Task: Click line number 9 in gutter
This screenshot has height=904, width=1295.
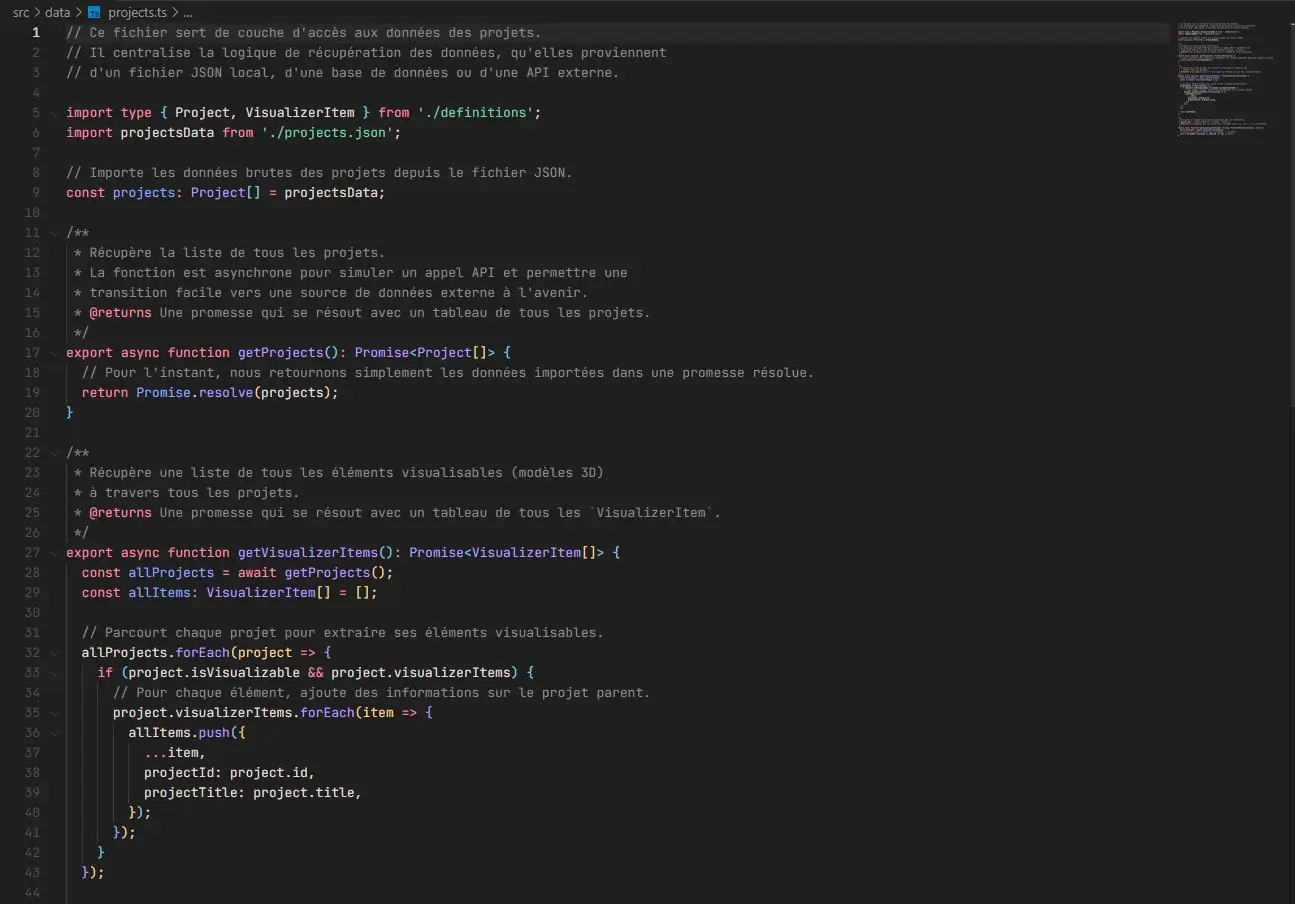Action: [36, 192]
